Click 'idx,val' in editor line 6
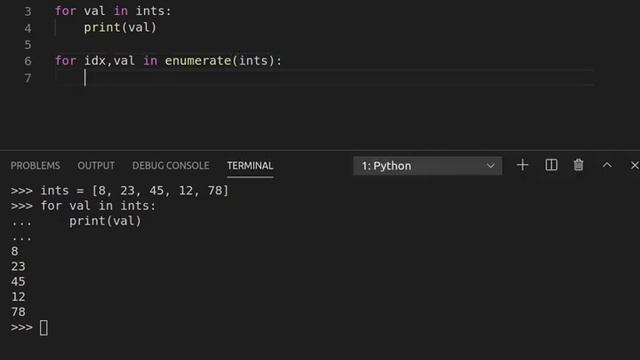The height and width of the screenshot is (360, 640). pyautogui.click(x=109, y=61)
